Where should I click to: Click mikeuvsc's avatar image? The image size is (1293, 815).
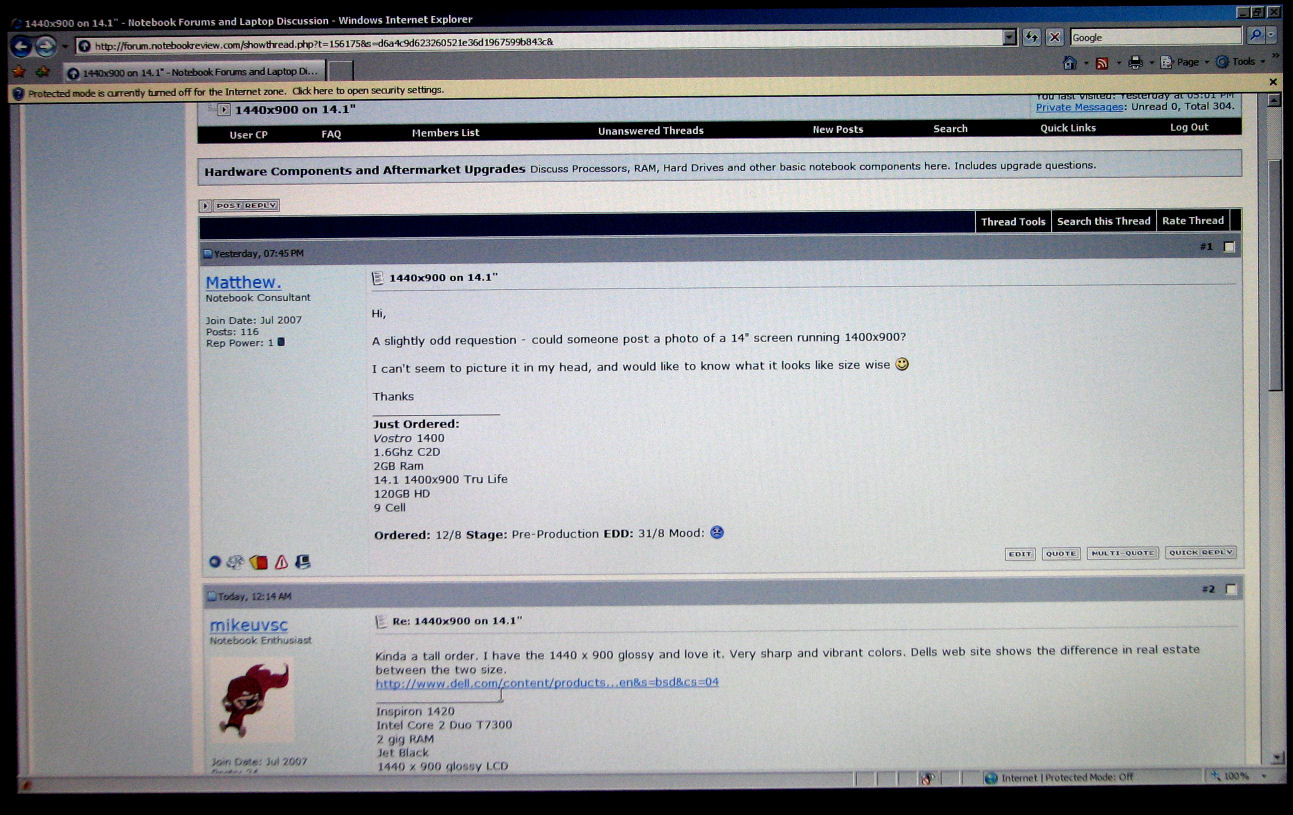pyautogui.click(x=252, y=698)
